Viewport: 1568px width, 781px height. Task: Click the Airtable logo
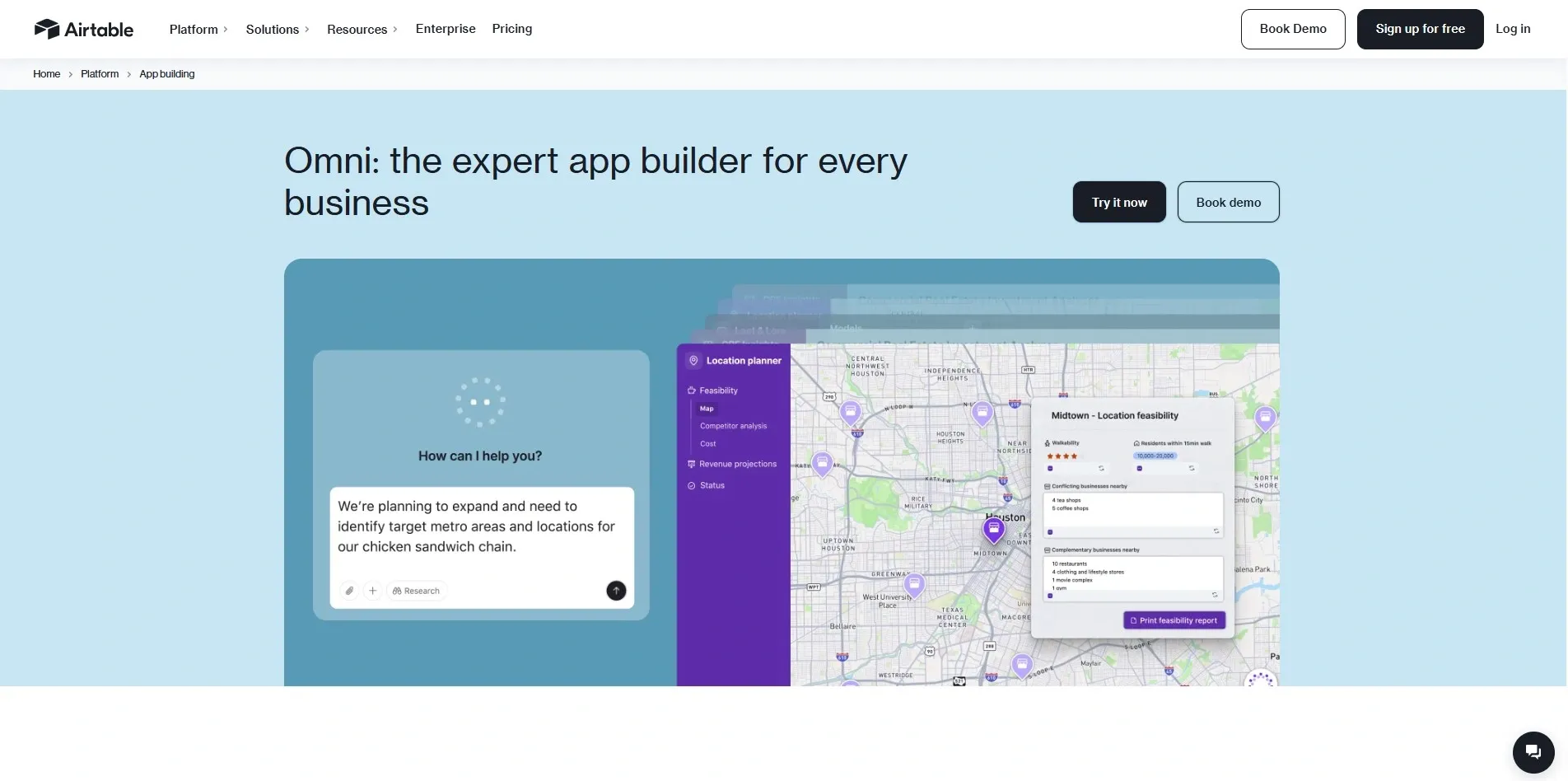83,28
